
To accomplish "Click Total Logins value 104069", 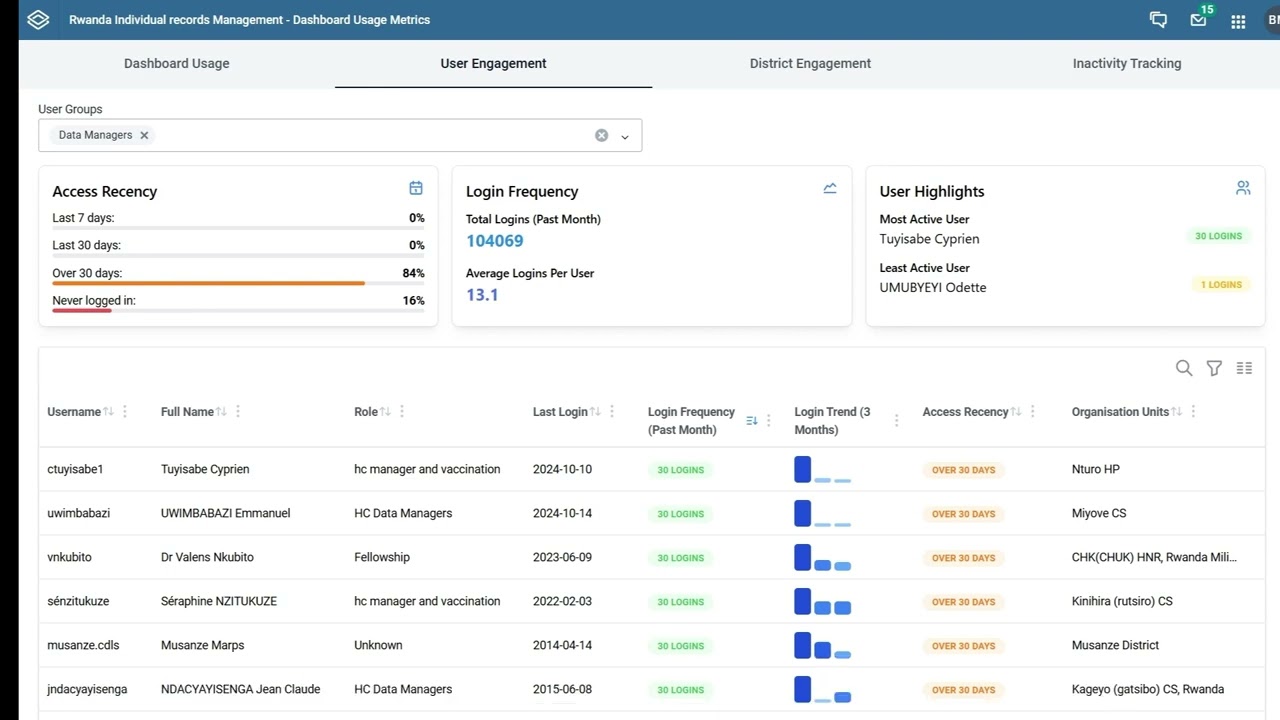I will coord(495,241).
